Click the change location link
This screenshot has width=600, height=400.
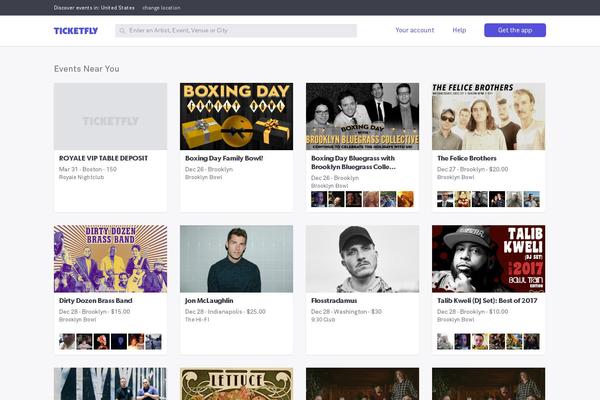coord(161,8)
